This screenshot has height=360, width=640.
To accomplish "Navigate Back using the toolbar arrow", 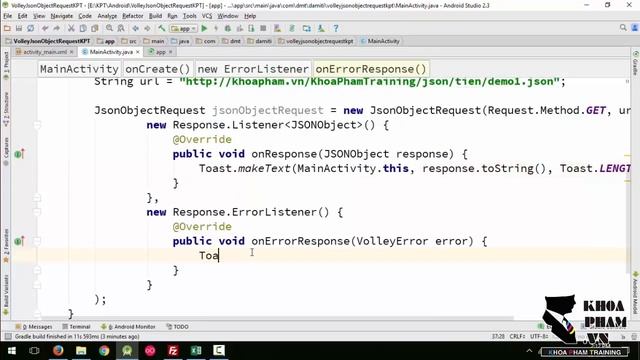I will pos(135,28).
